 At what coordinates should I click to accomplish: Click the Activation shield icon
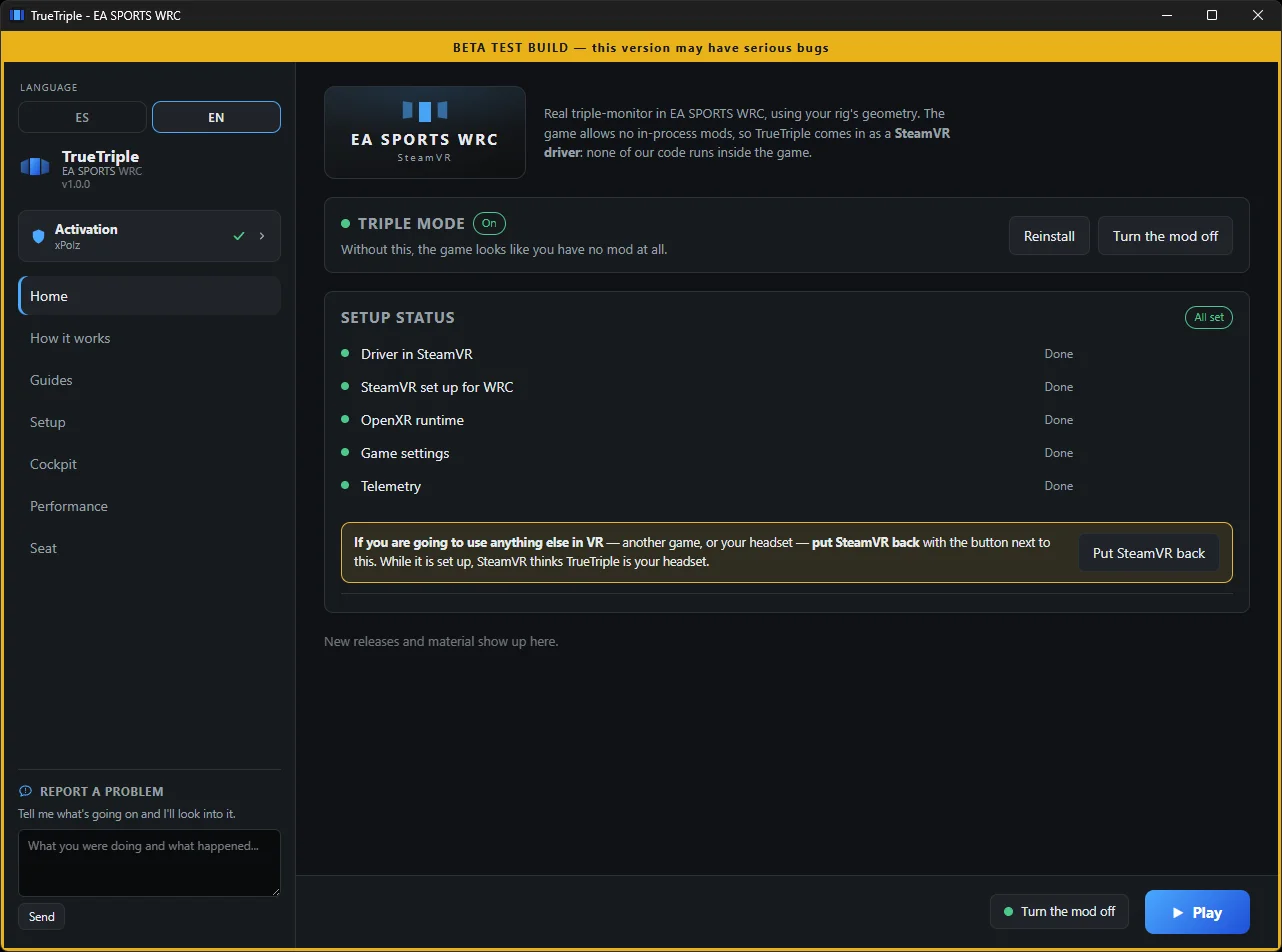(39, 236)
